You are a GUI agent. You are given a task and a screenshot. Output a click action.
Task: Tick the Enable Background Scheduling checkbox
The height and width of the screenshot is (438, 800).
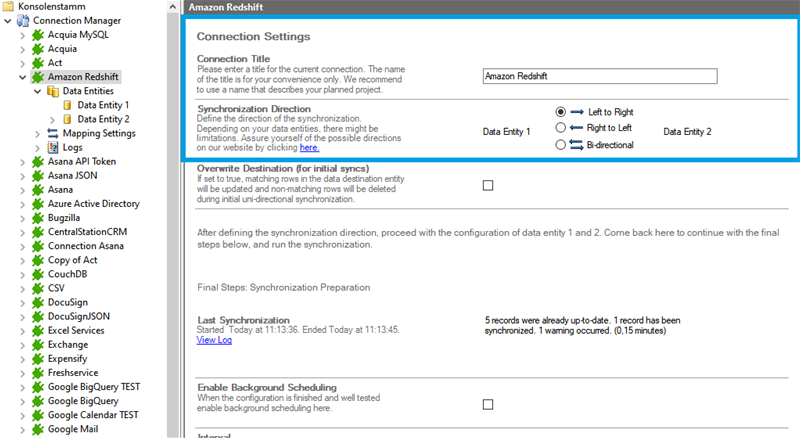(488, 404)
